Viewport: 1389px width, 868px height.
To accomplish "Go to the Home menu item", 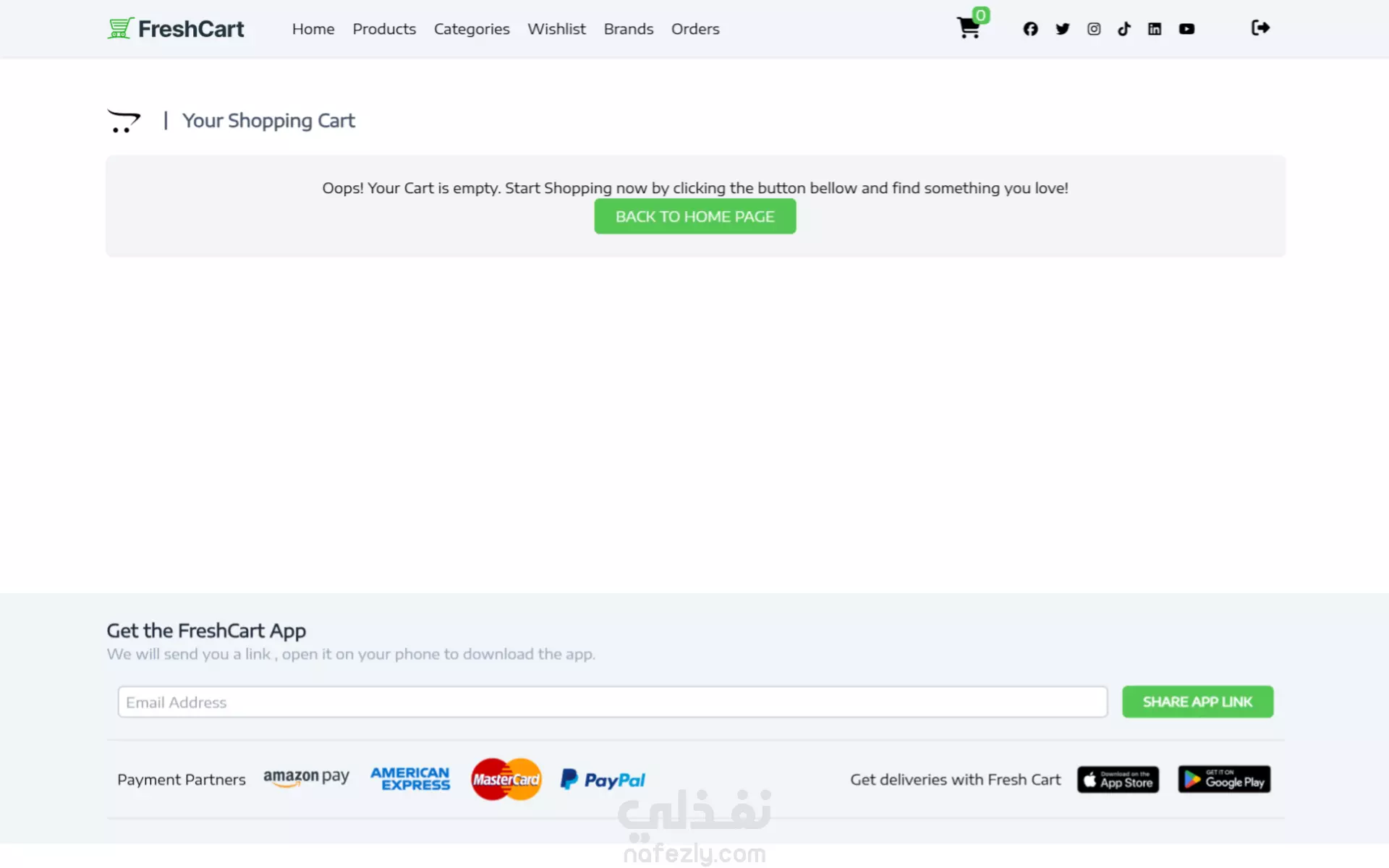I will point(313,29).
